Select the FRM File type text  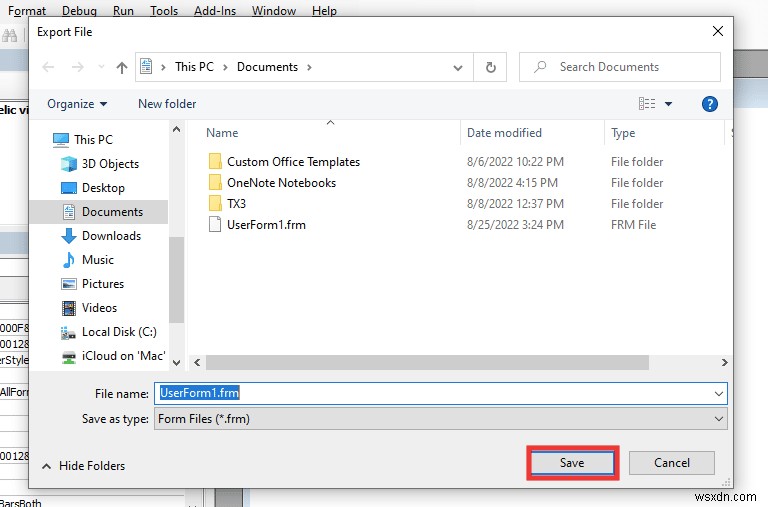(x=633, y=224)
